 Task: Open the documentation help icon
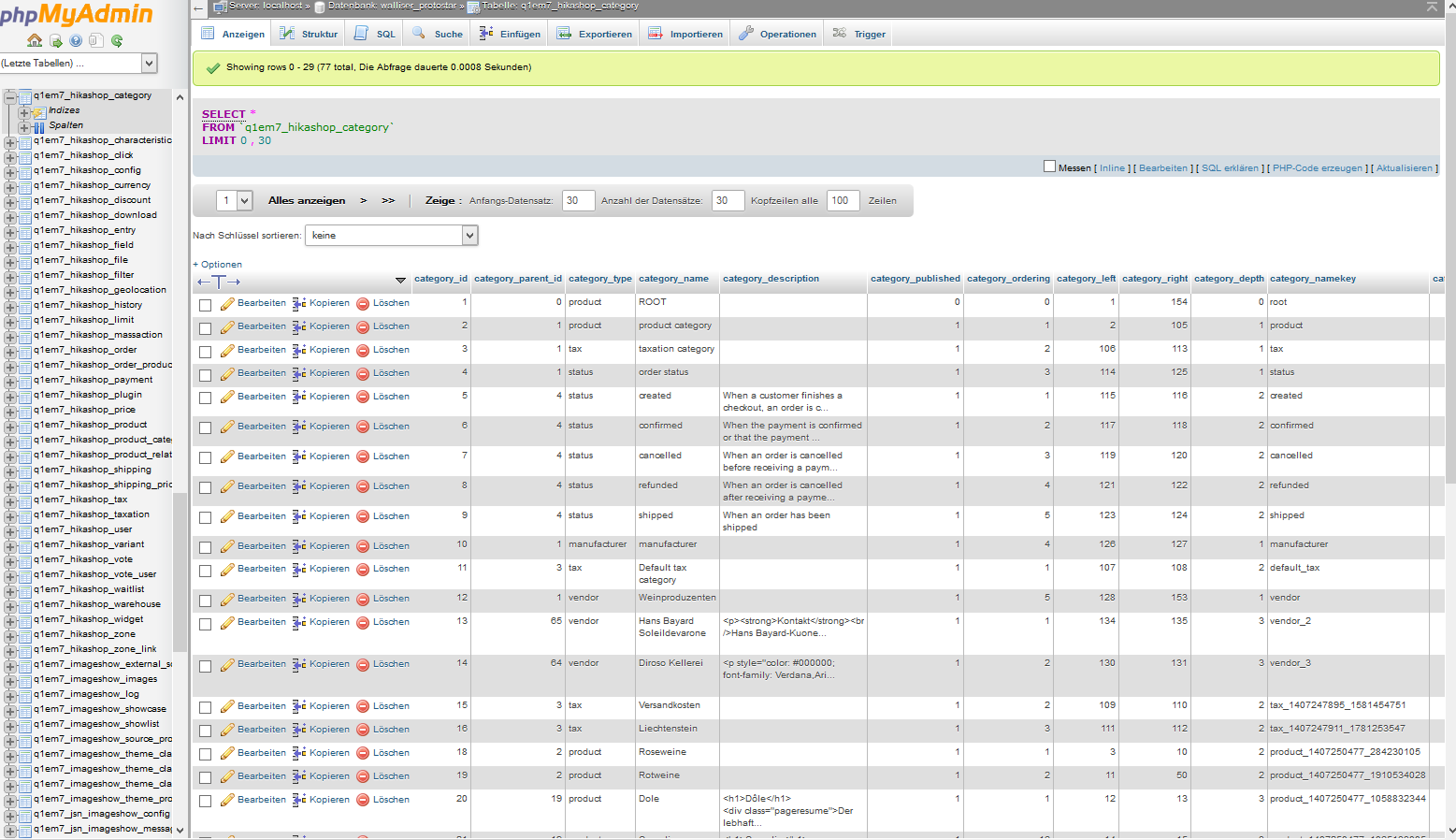click(x=76, y=40)
